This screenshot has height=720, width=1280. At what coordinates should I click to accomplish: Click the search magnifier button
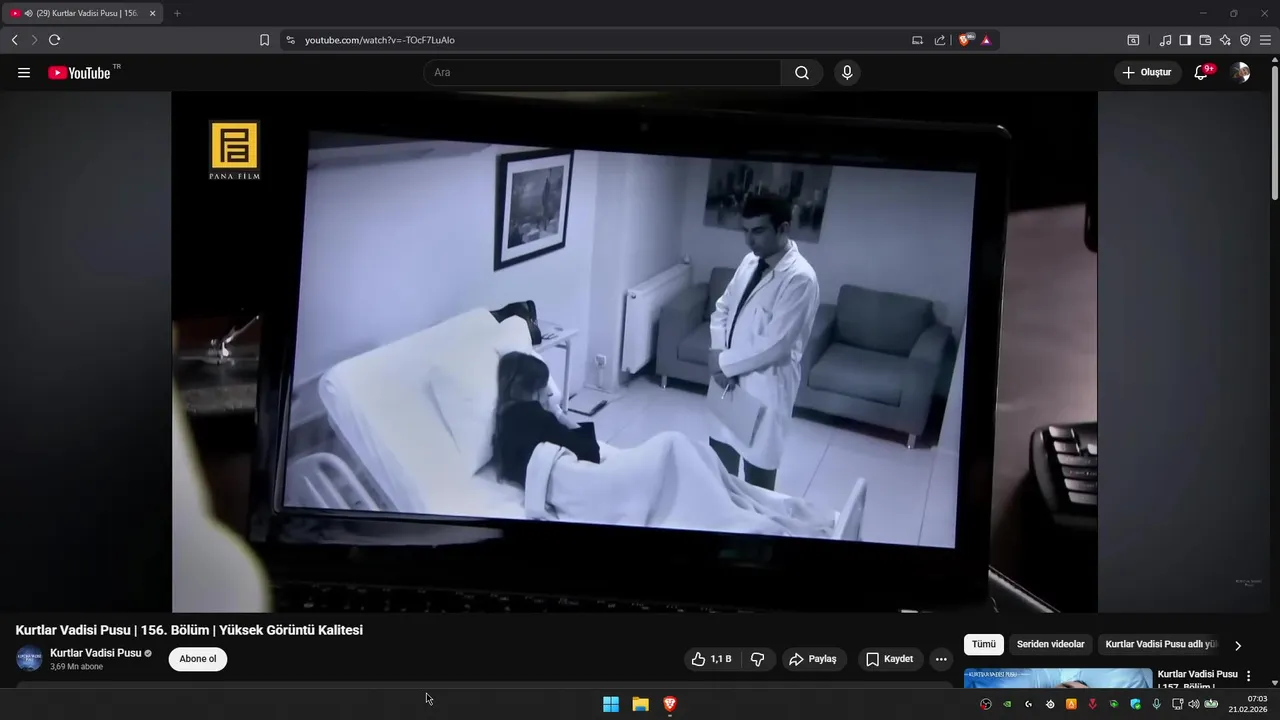[802, 73]
